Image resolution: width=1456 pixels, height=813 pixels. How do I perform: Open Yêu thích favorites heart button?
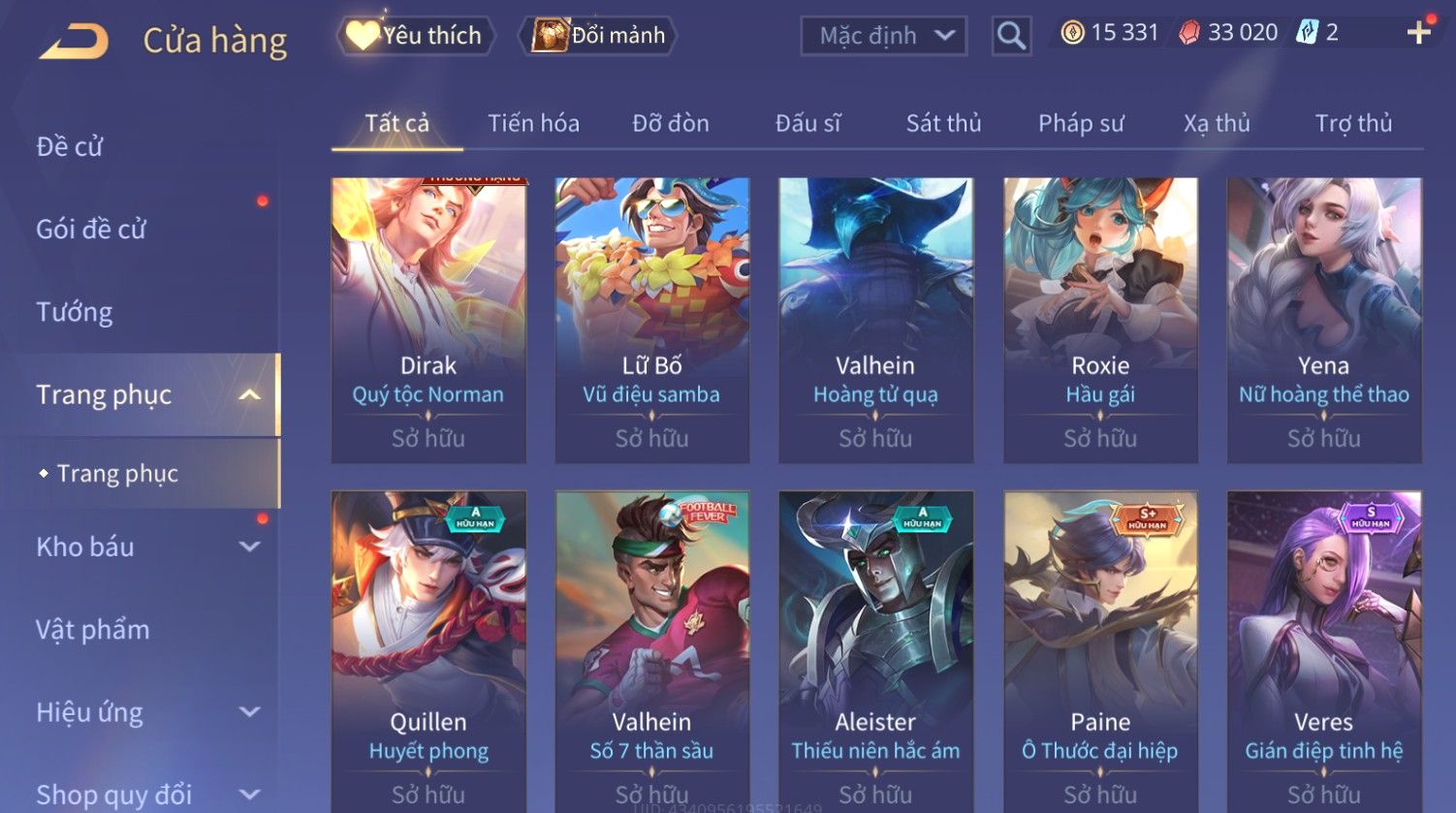click(x=416, y=36)
